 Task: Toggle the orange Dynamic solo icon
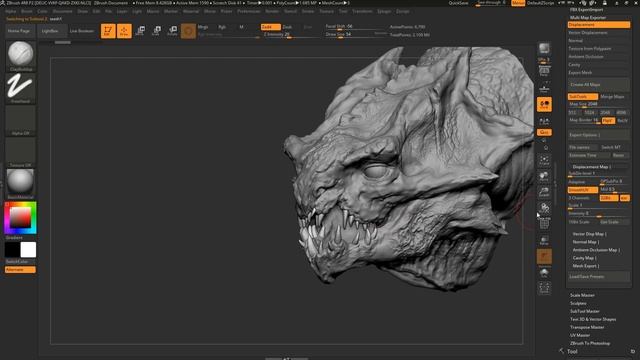[x=544, y=257]
